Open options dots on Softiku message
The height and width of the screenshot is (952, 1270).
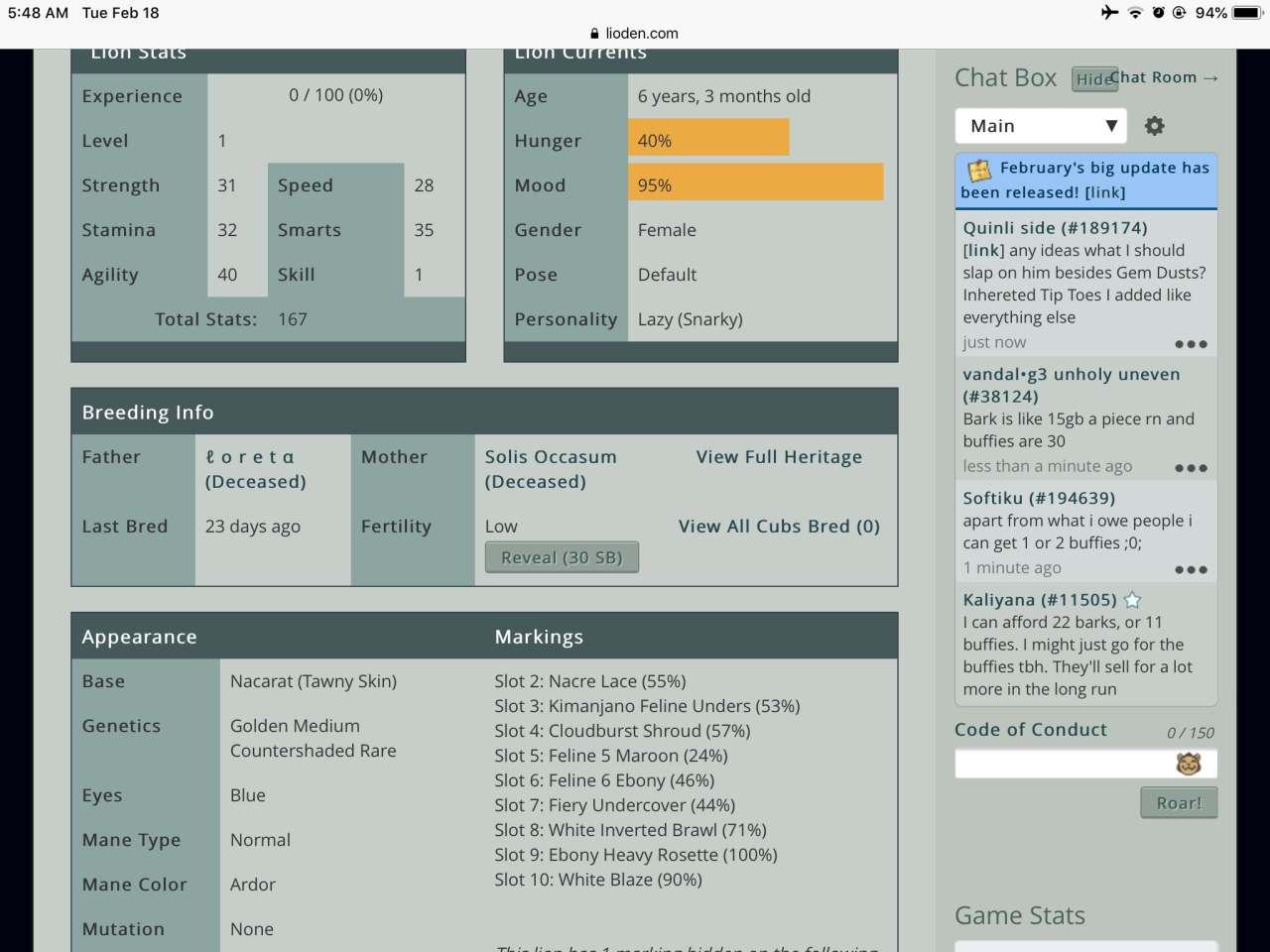pos(1191,570)
